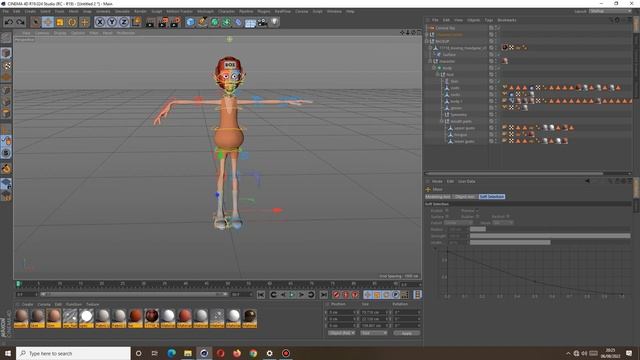Toggle Parameter keyframe recording icon
The image size is (640, 360).
(x=396, y=295)
